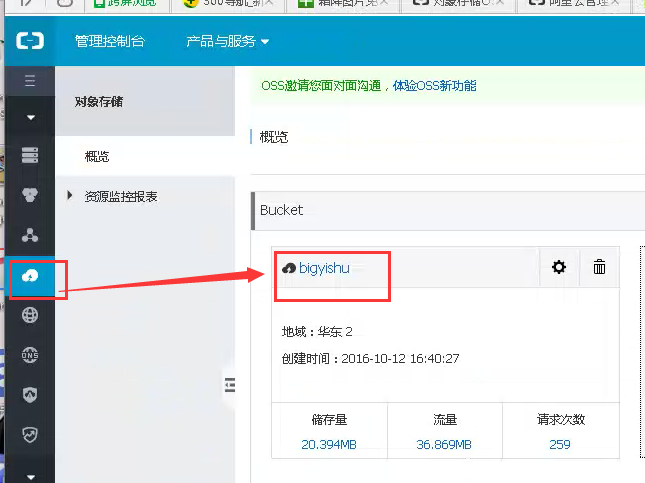Click the 体验OSS新功能 link

pos(434,86)
